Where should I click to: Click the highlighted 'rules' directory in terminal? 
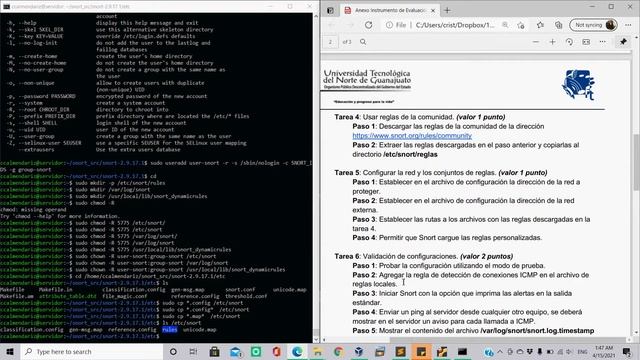coord(169,329)
